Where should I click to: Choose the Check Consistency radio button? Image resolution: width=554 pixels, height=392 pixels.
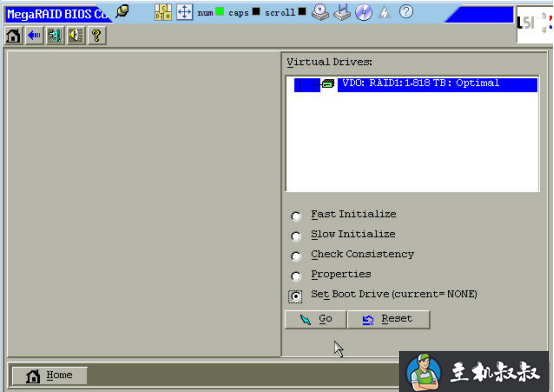(x=296, y=256)
